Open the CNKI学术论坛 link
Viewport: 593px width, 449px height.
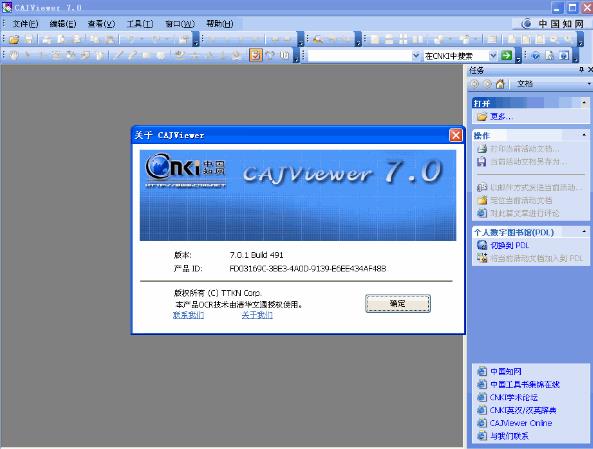click(x=514, y=397)
